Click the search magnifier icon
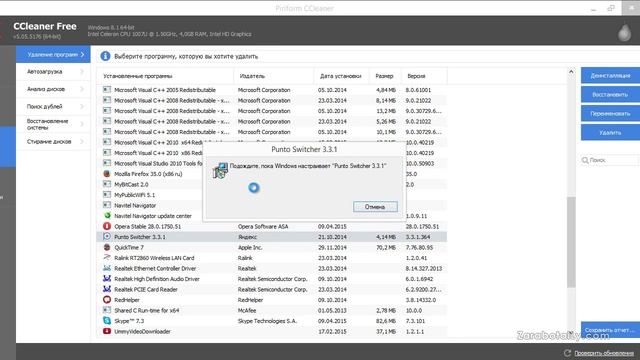 pos(585,160)
